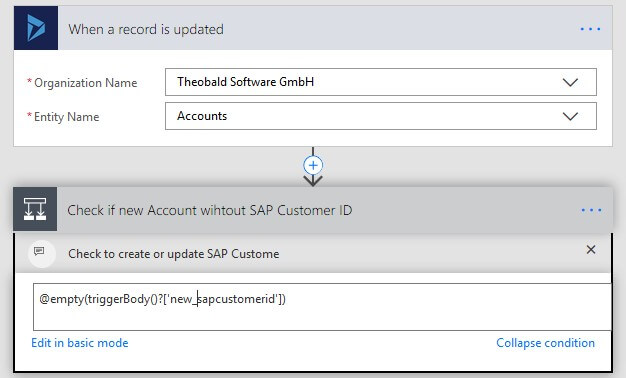Open the ellipsis menu for the Check if new Account step
This screenshot has height=378, width=626.
coord(591,210)
